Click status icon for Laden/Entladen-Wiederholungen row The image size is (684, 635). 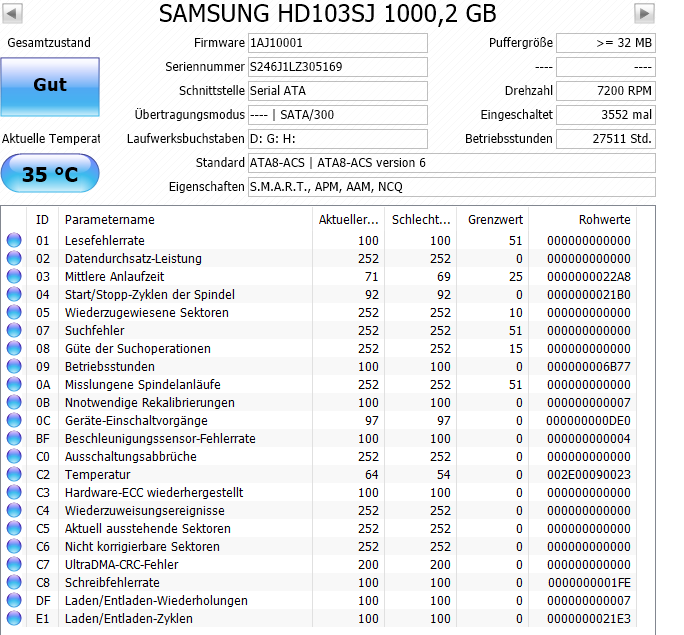[x=14, y=600]
